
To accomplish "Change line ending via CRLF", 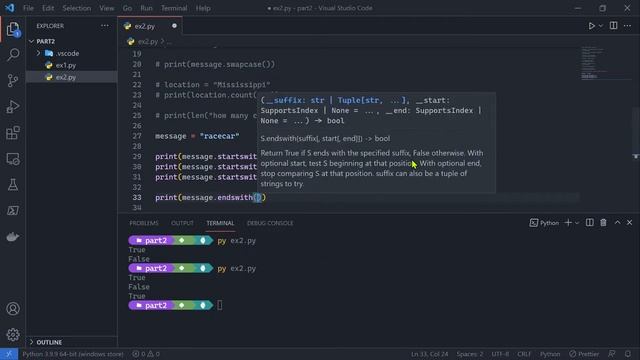I will [524, 354].
